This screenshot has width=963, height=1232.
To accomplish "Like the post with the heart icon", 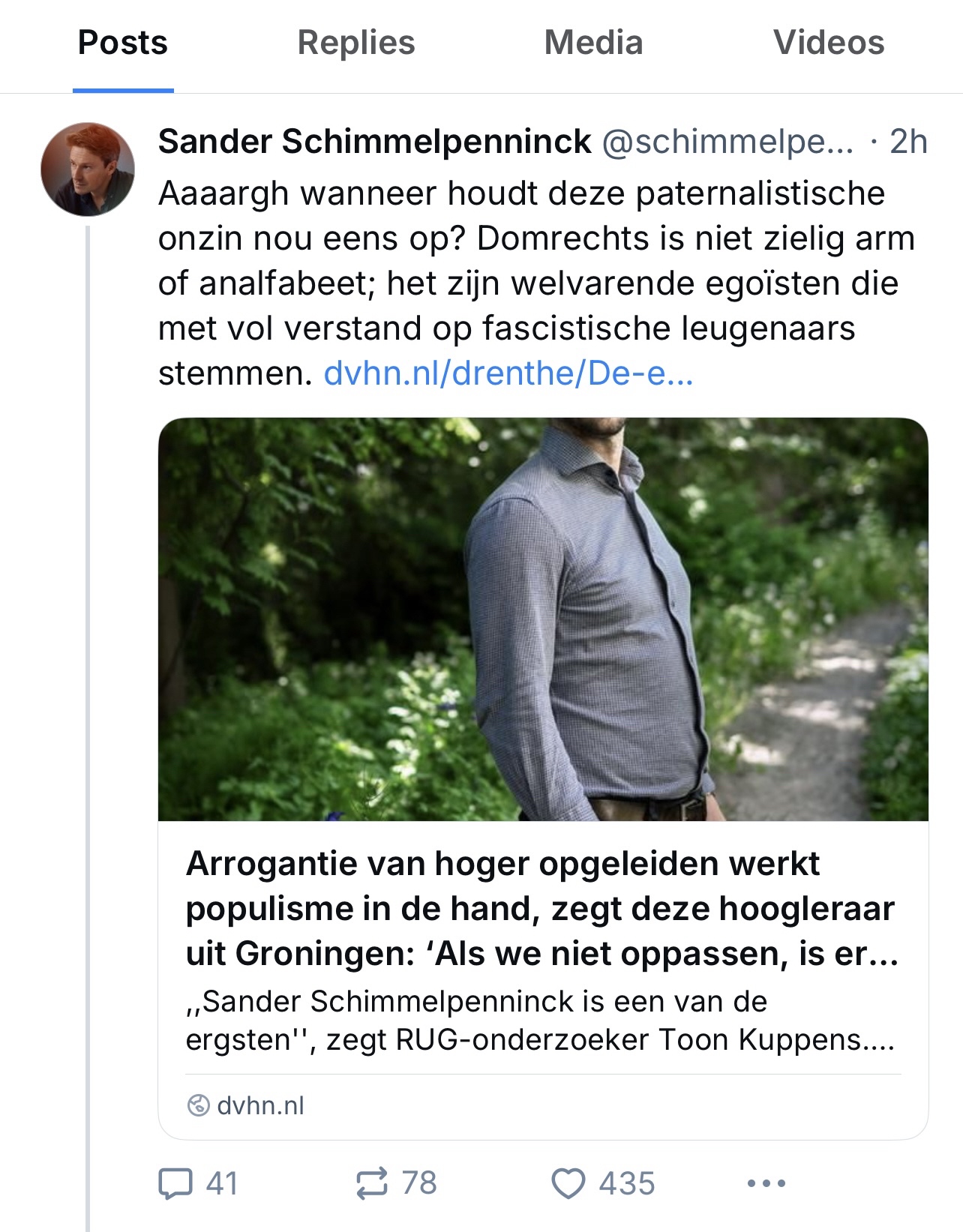I will 568,1183.
